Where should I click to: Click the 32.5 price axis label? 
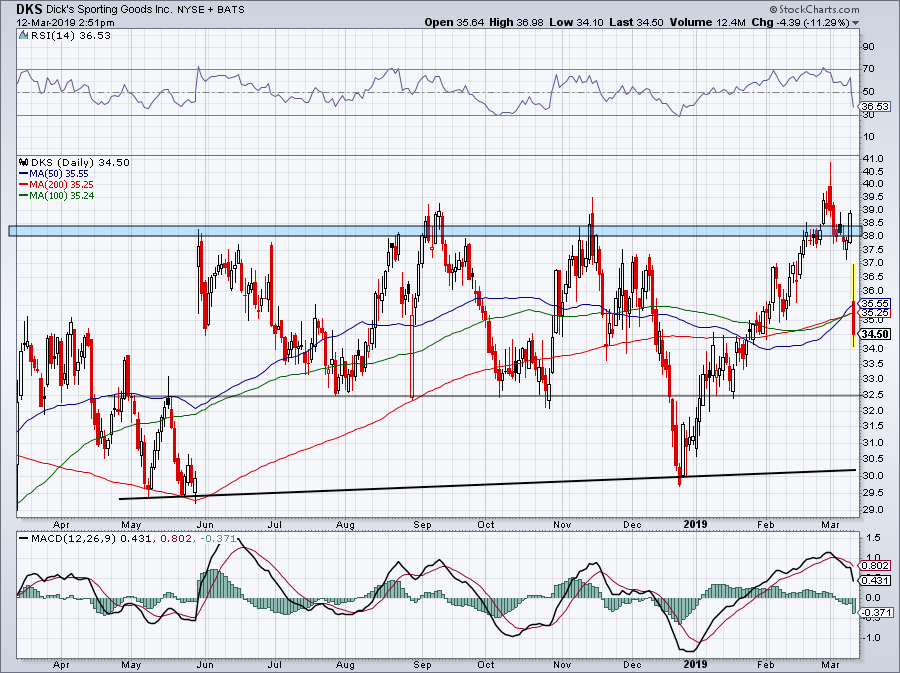point(872,395)
